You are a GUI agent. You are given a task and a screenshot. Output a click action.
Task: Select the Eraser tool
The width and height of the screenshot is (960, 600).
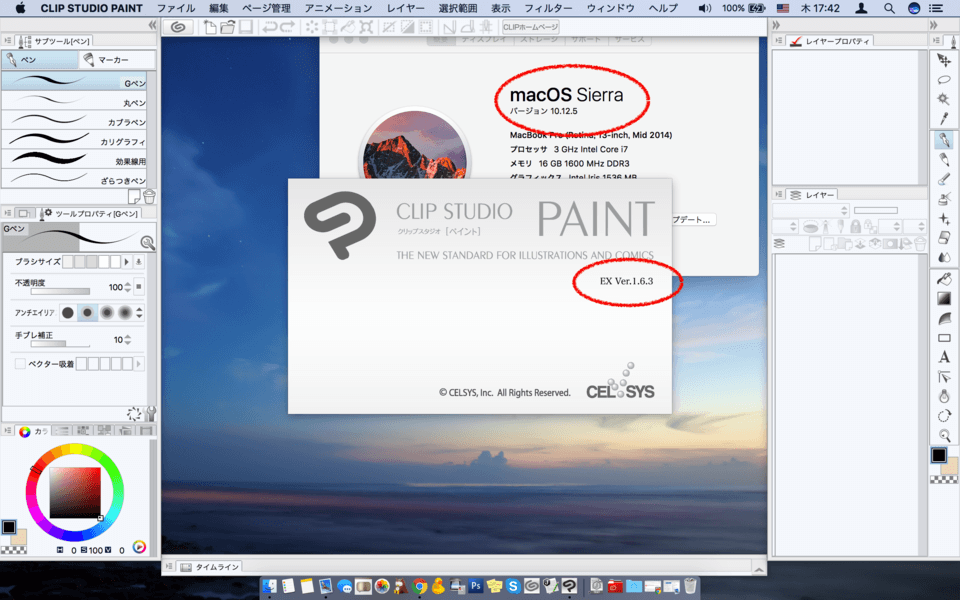[x=944, y=238]
